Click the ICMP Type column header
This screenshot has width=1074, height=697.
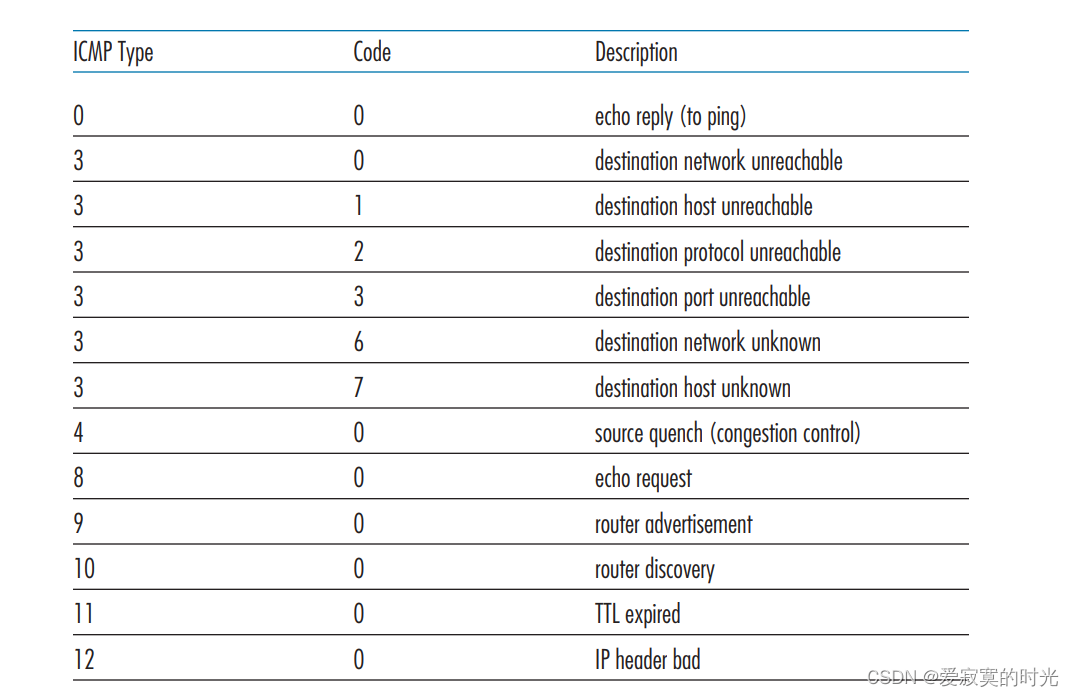[113, 52]
